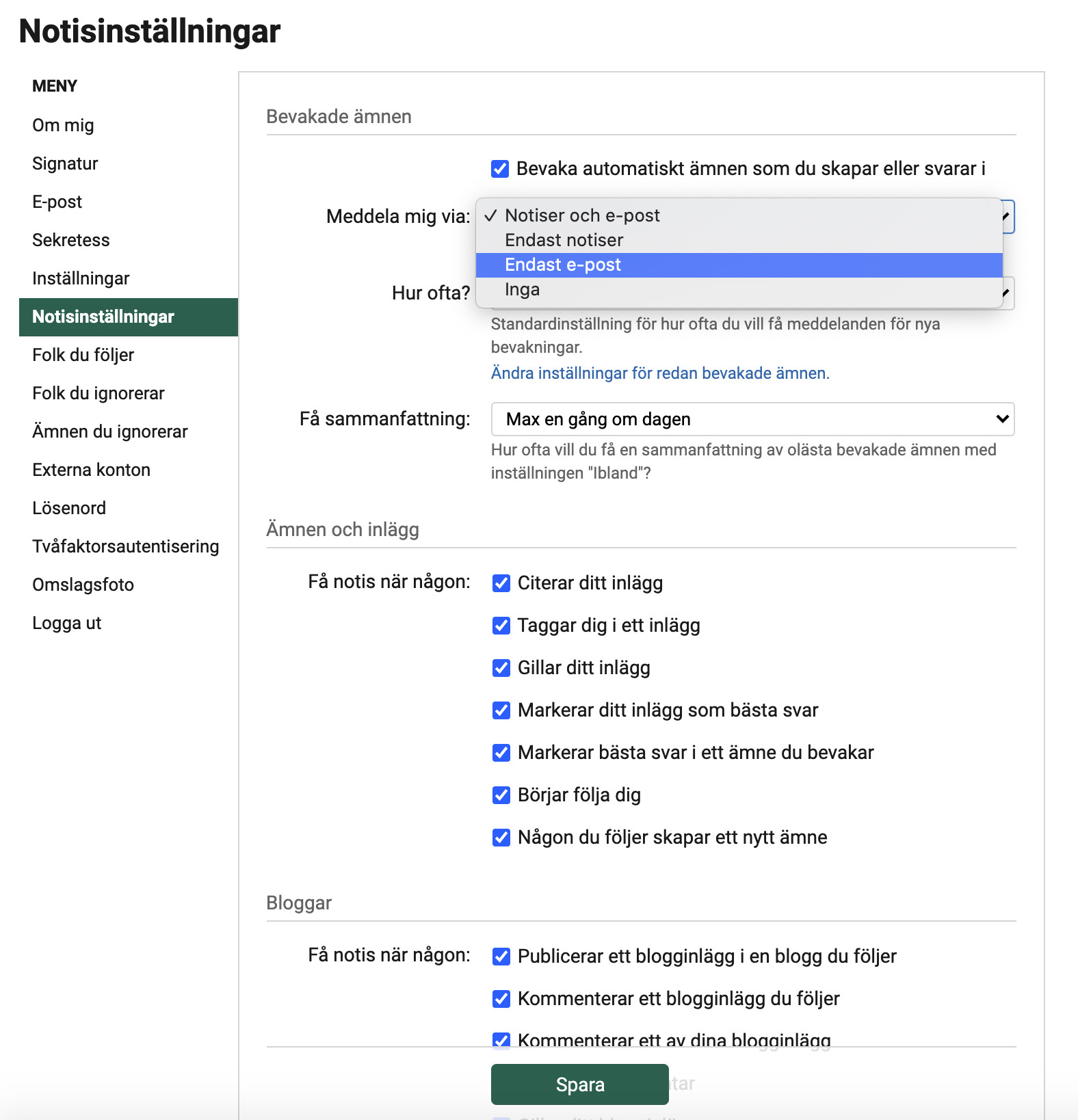This screenshot has height=1120, width=1078.
Task: Select 'Endast e-post' in the dropdown list
Action: click(562, 265)
